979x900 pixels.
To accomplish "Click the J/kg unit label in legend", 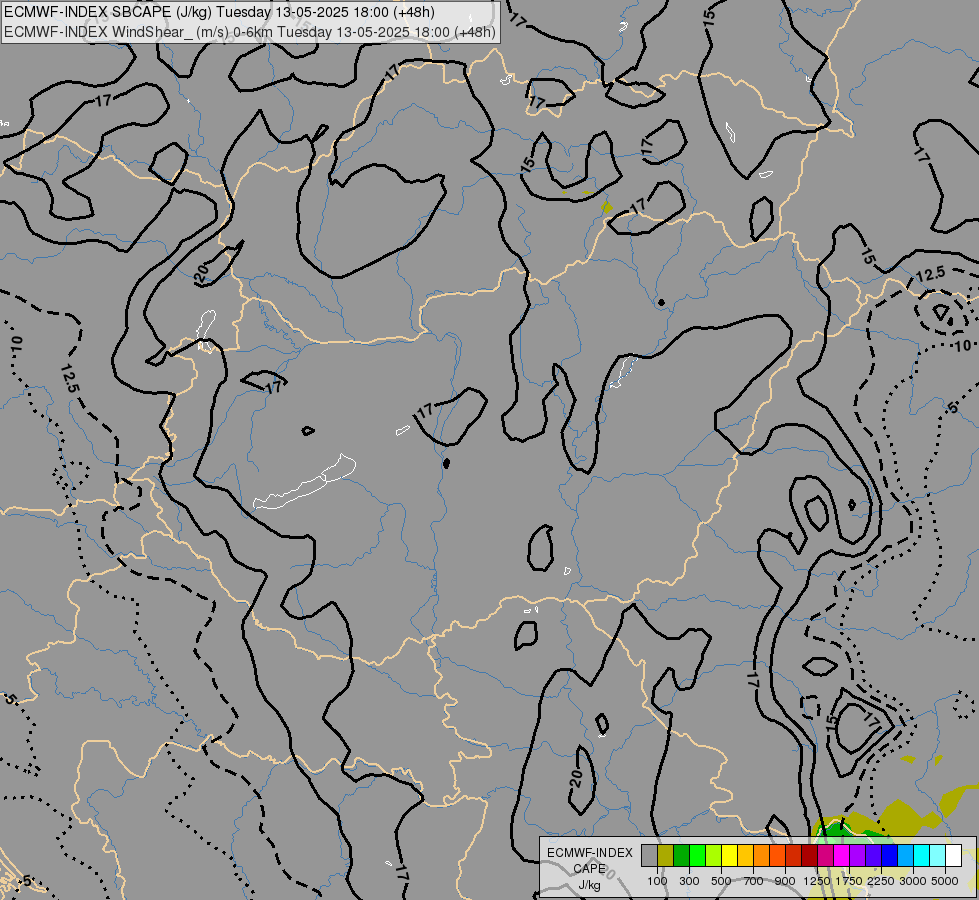I will point(589,886).
